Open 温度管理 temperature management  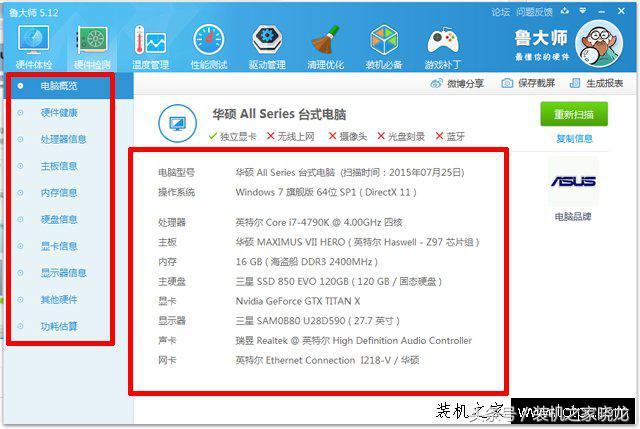click(150, 46)
